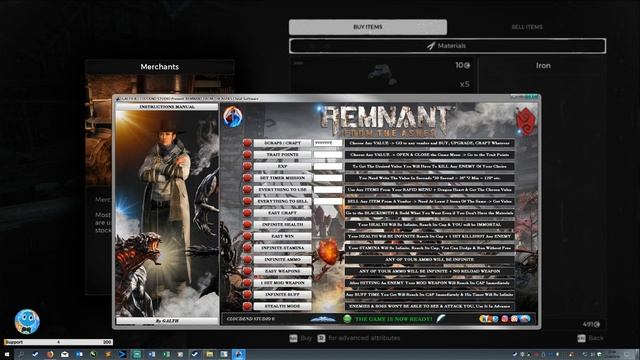Toggle red light beside 1 Hit Mod Weapon
The width and height of the screenshot is (640, 360).
pos(247,282)
